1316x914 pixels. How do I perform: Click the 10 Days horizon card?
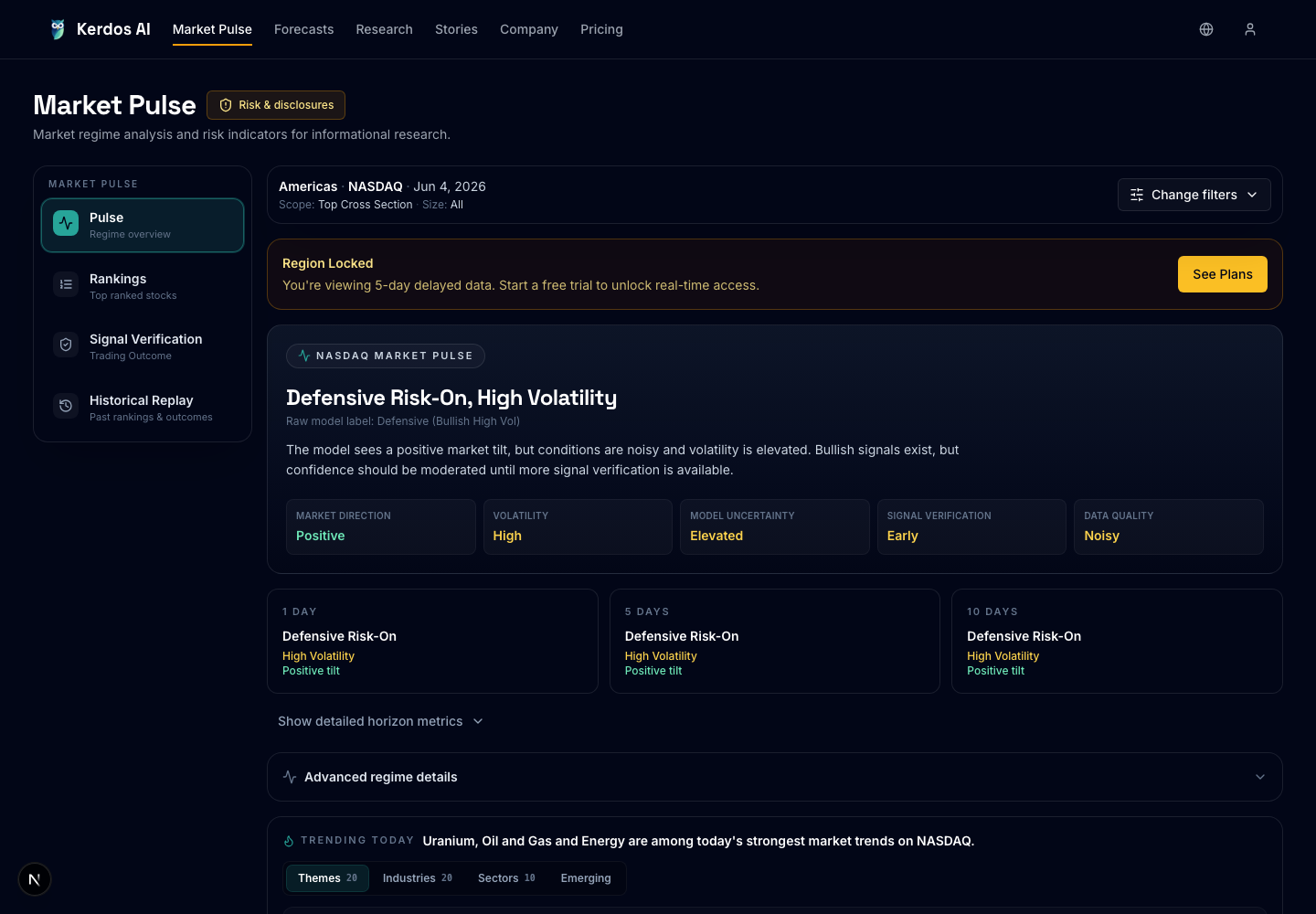point(1117,641)
